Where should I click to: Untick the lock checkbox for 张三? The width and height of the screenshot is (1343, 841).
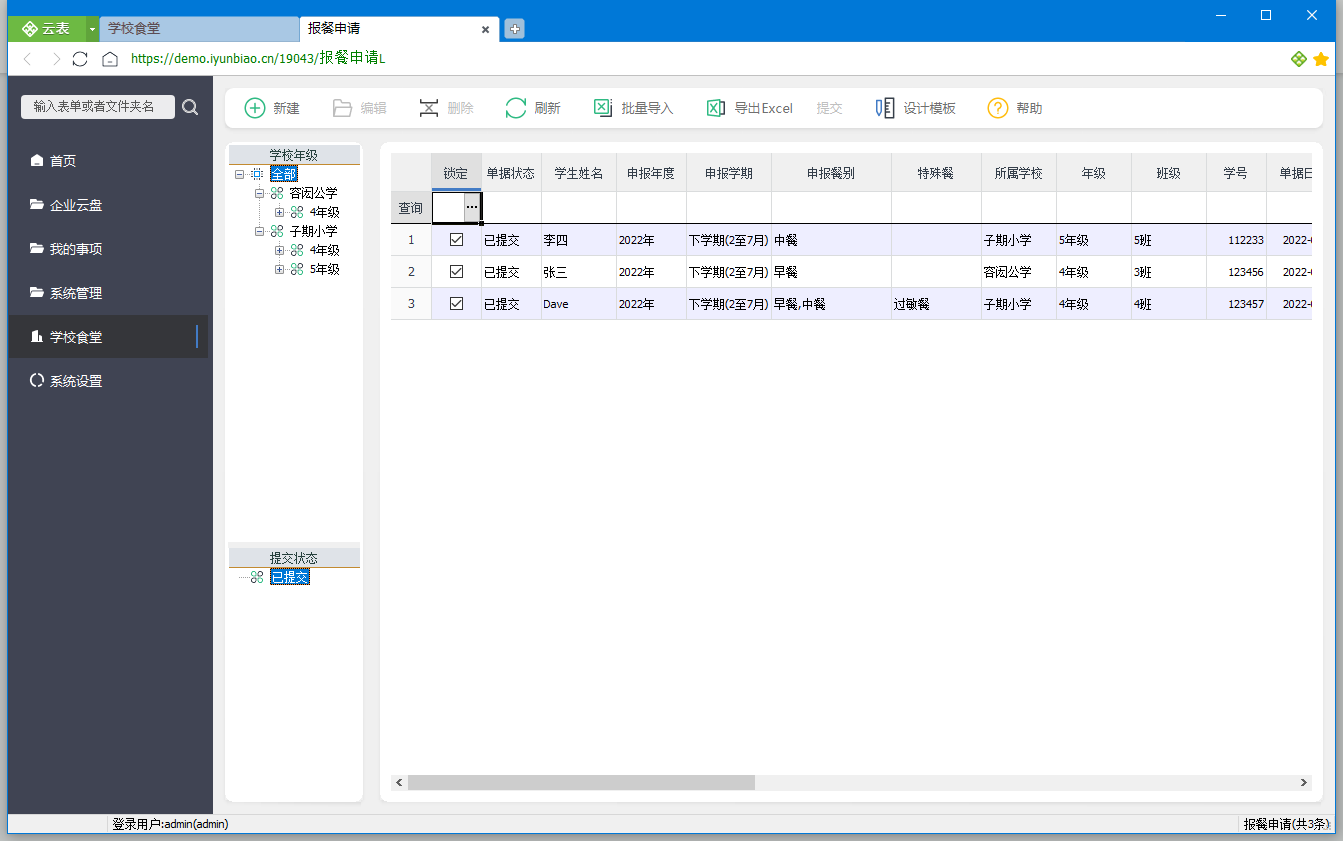pyautogui.click(x=457, y=272)
